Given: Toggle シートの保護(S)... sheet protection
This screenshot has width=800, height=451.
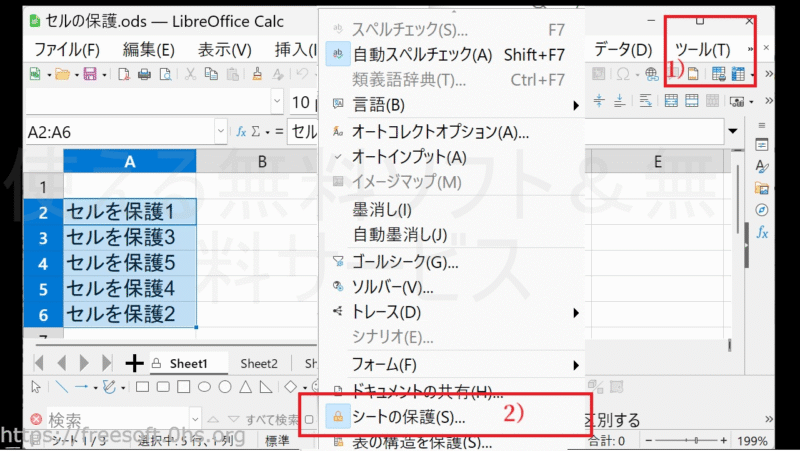Looking at the screenshot, I should click(x=408, y=418).
